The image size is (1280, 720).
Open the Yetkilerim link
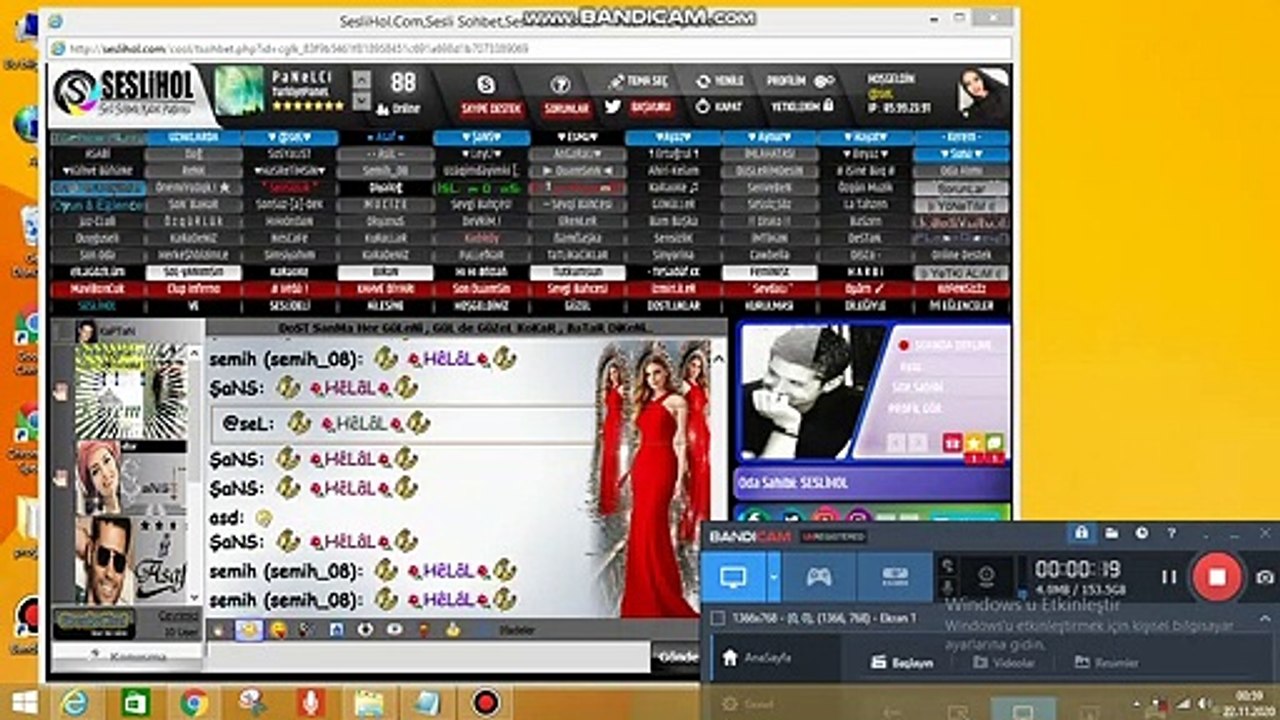(x=802, y=106)
